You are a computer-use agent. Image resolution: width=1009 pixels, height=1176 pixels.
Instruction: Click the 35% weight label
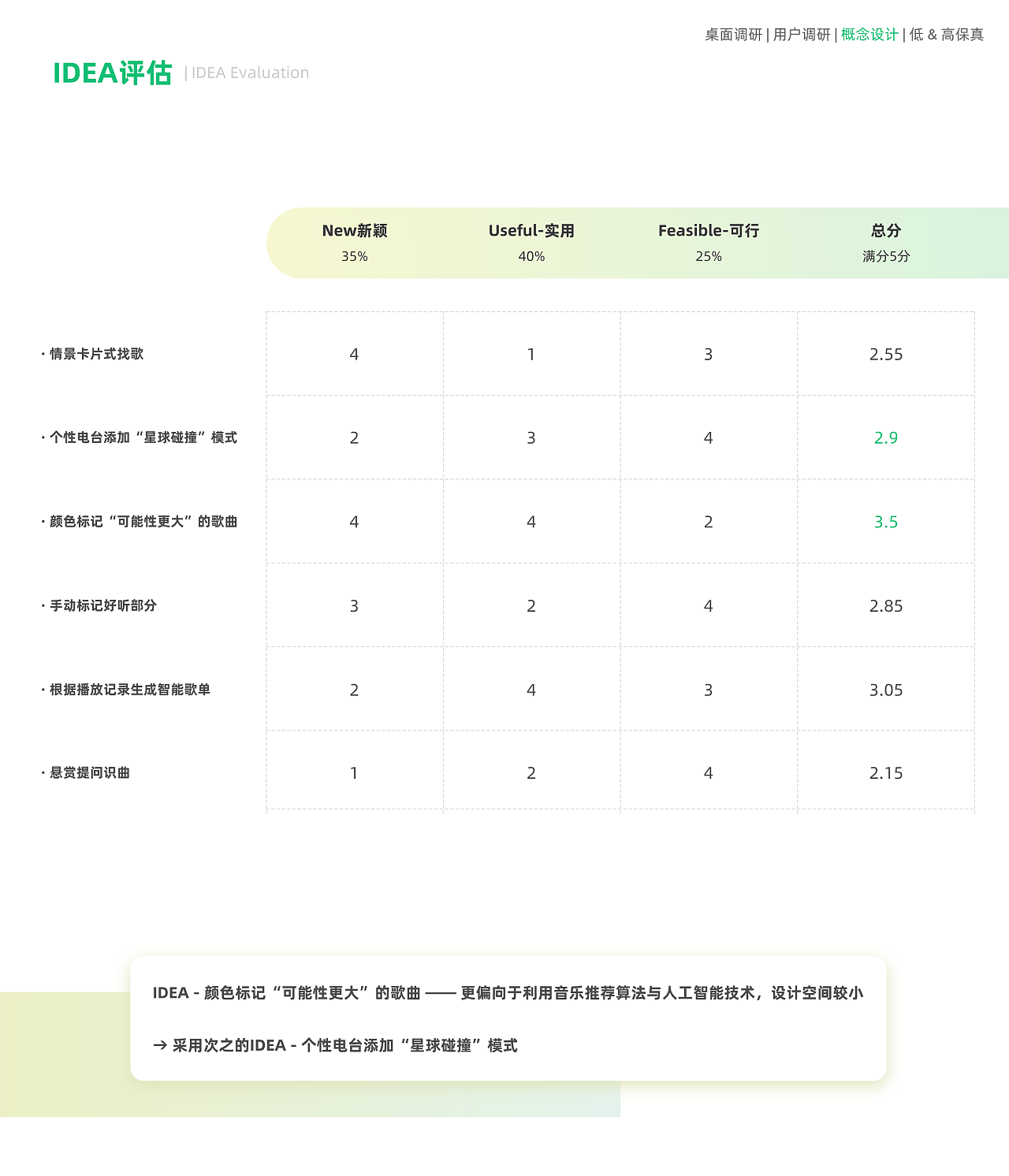tap(355, 256)
